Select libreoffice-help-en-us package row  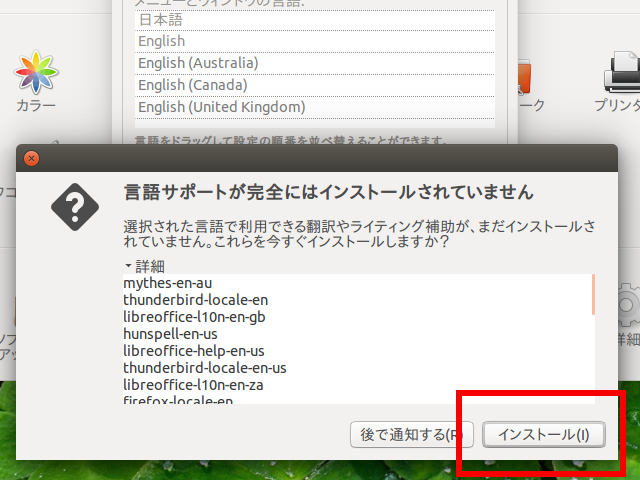(193, 351)
